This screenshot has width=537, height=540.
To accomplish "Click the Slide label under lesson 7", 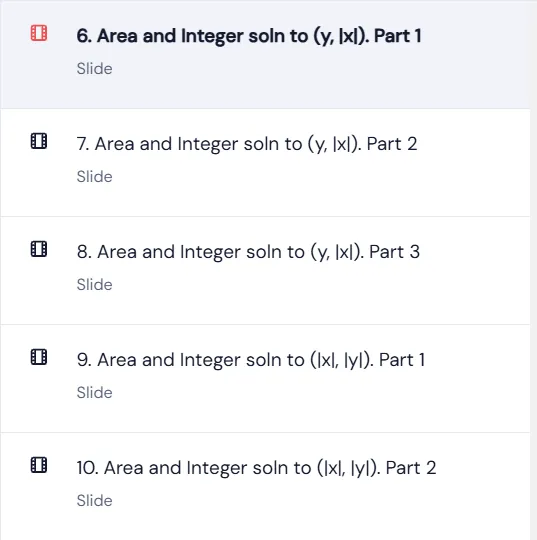I will (x=94, y=176).
